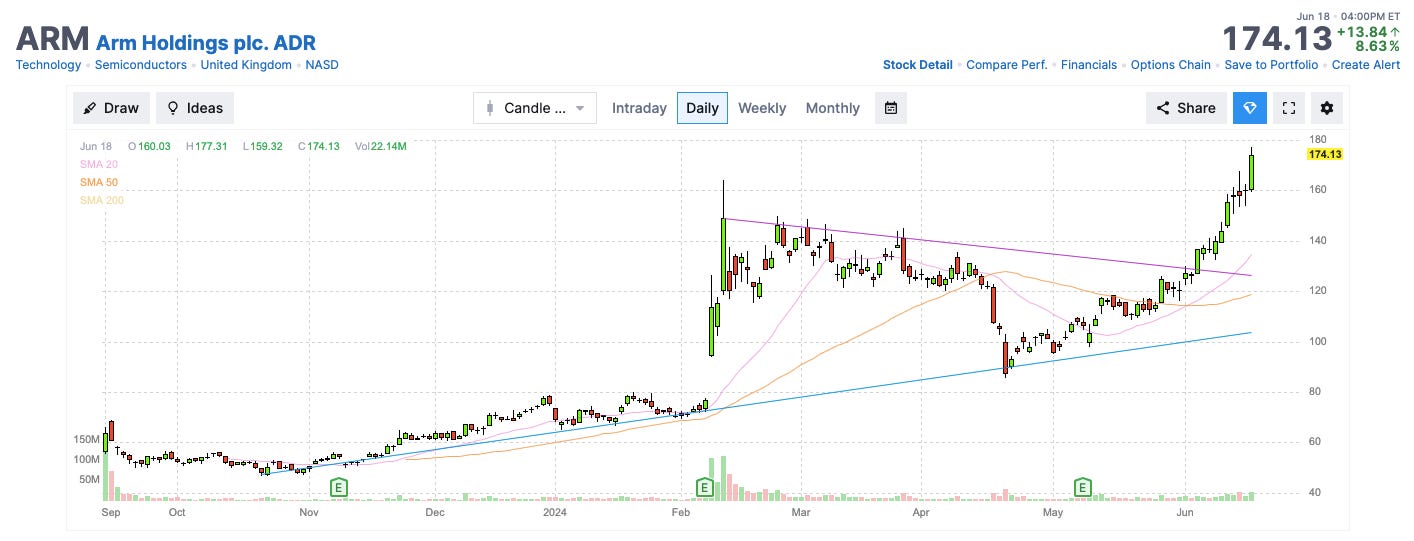1414x541 pixels.
Task: Click the November earnings E marker
Action: coord(340,487)
